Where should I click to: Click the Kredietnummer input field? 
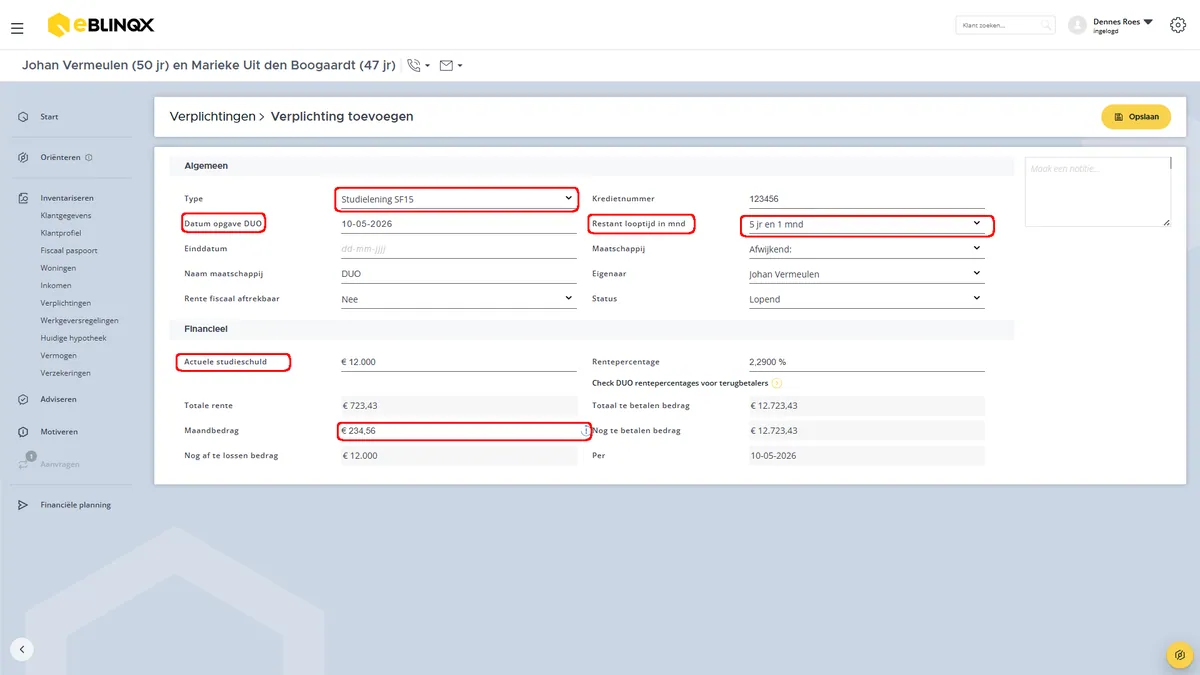pos(866,199)
